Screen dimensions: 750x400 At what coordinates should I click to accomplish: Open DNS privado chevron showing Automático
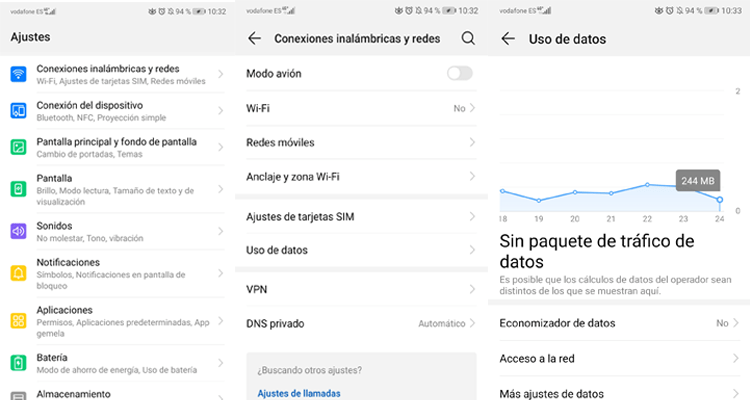(472, 323)
